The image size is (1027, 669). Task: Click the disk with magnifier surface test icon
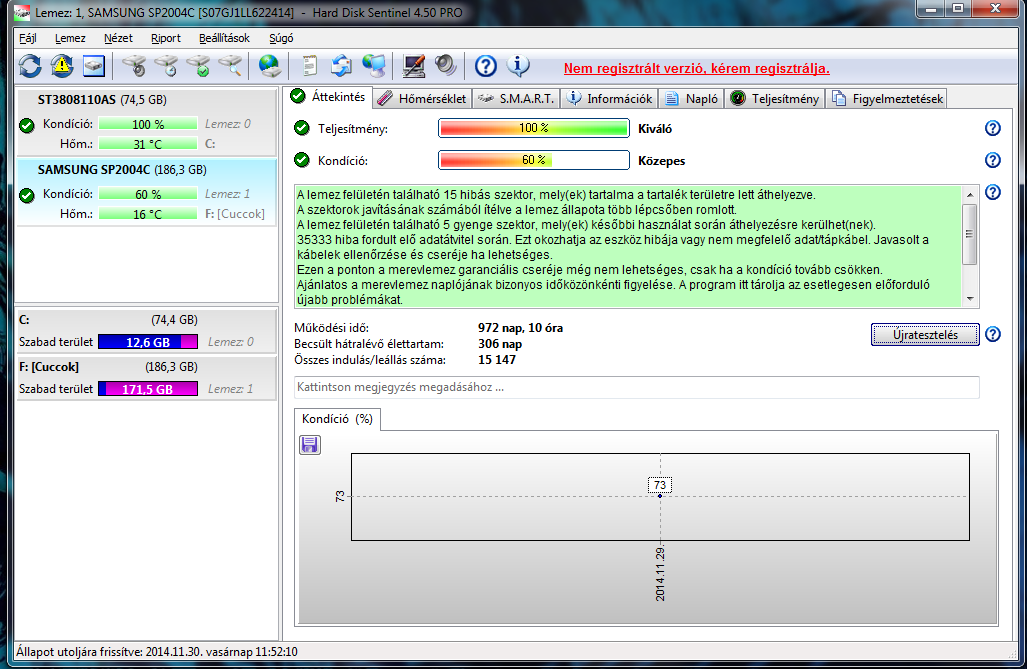[x=231, y=66]
